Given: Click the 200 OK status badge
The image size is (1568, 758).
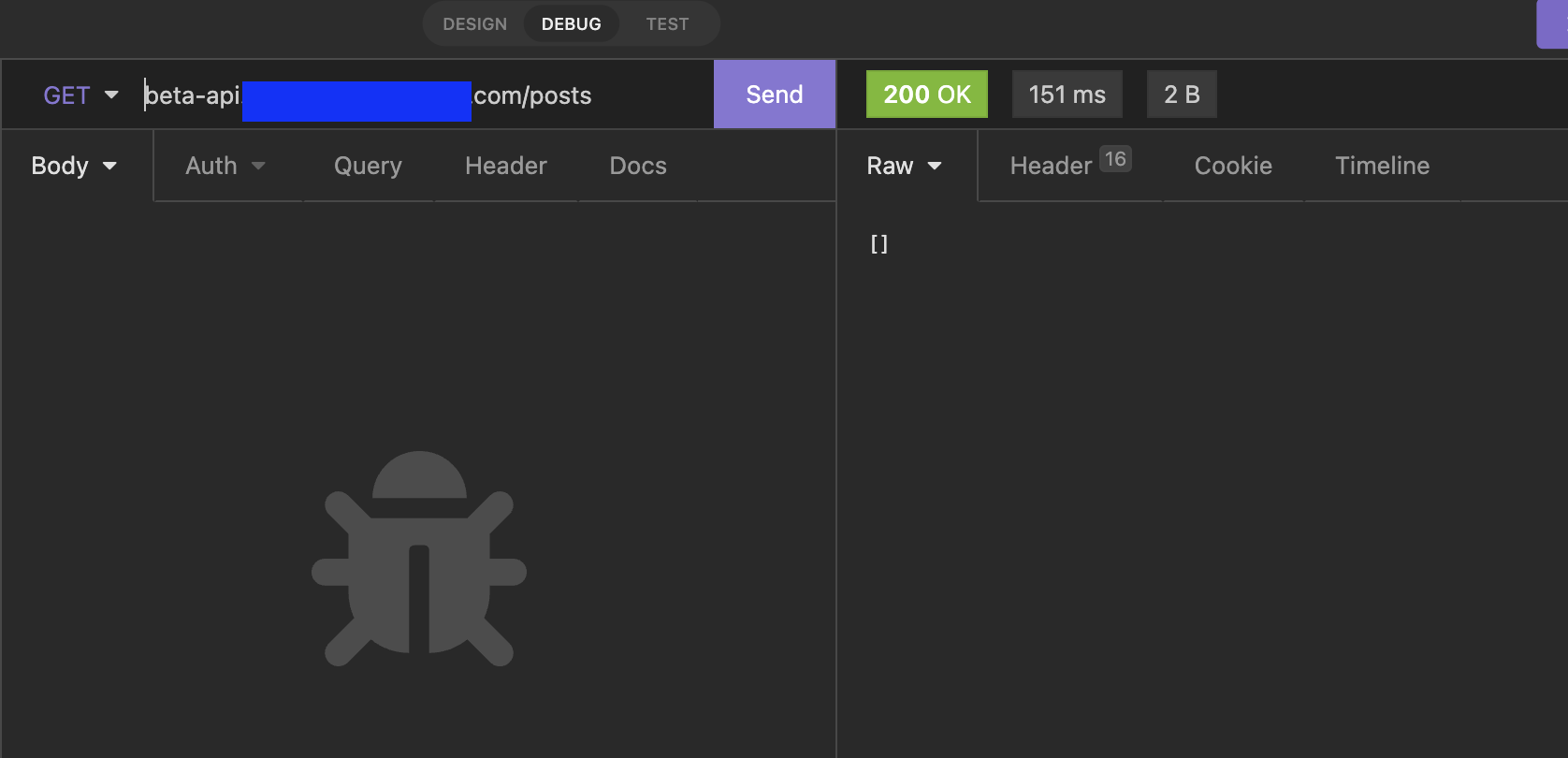Looking at the screenshot, I should (926, 95).
